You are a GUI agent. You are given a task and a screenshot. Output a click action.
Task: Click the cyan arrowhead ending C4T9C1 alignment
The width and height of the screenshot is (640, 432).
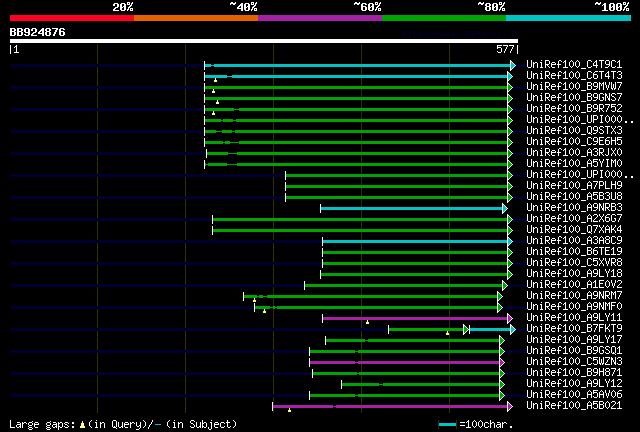click(513, 65)
